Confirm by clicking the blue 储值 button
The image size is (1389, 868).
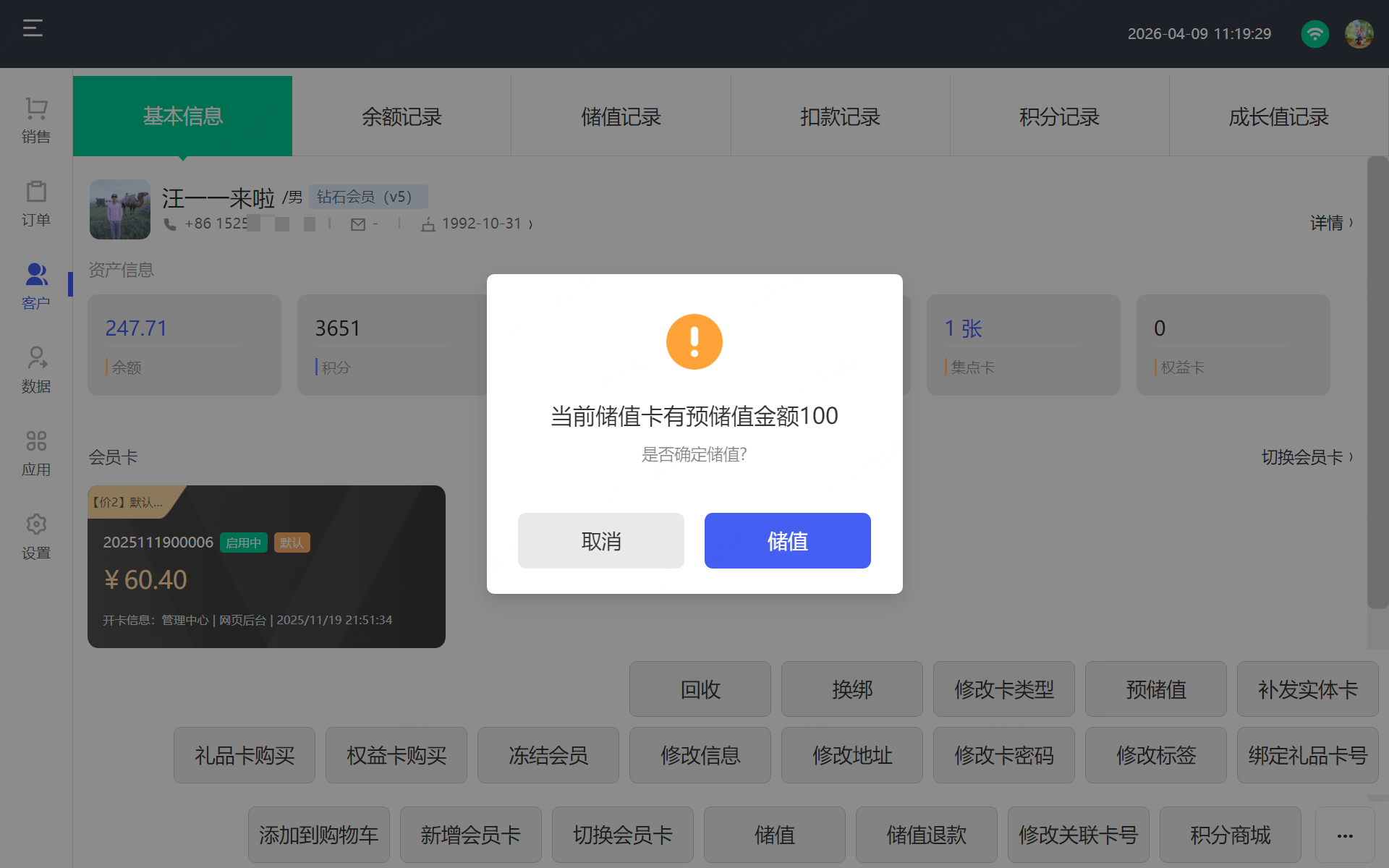coord(787,540)
